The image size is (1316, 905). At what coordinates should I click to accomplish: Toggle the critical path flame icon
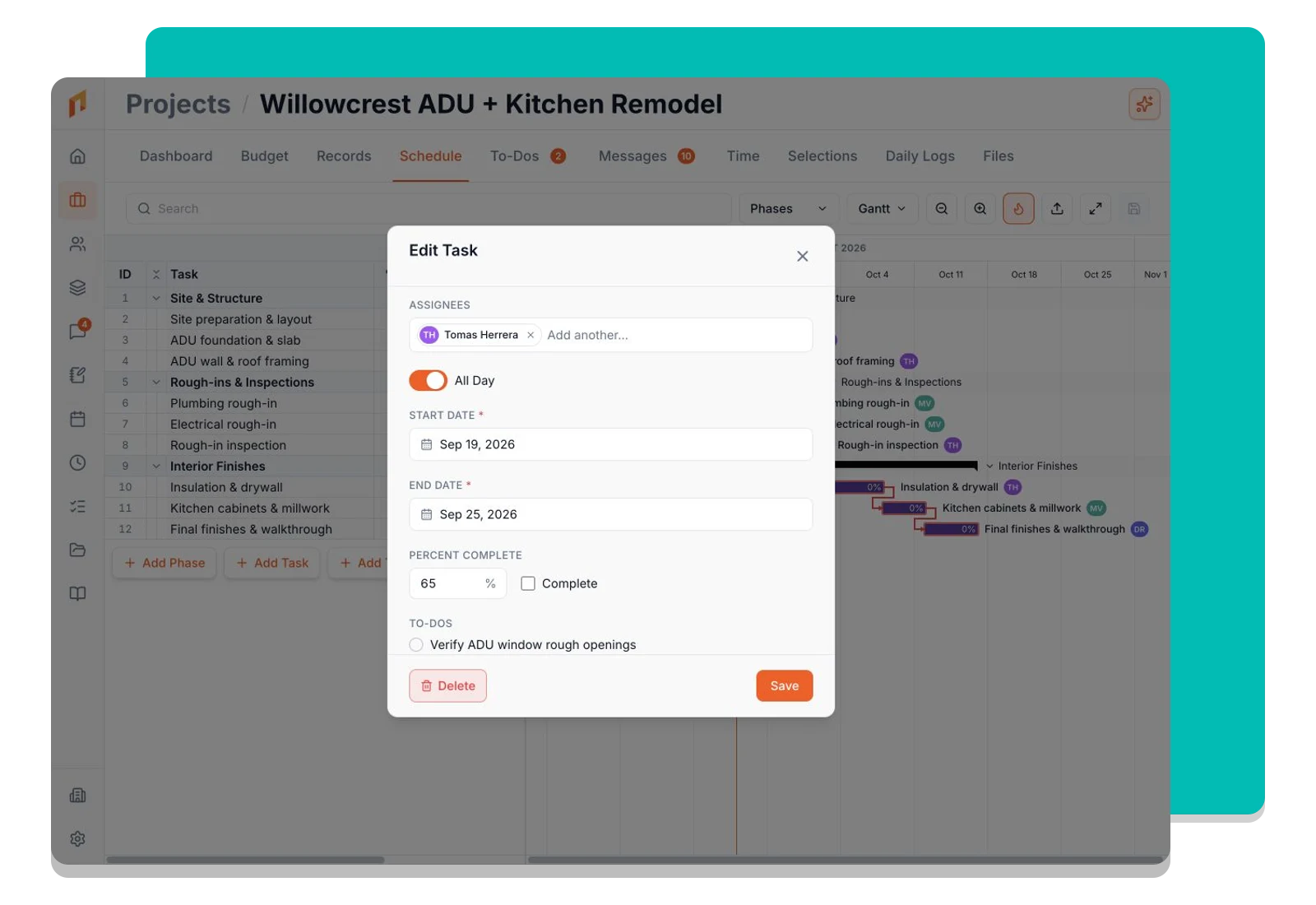[1018, 209]
